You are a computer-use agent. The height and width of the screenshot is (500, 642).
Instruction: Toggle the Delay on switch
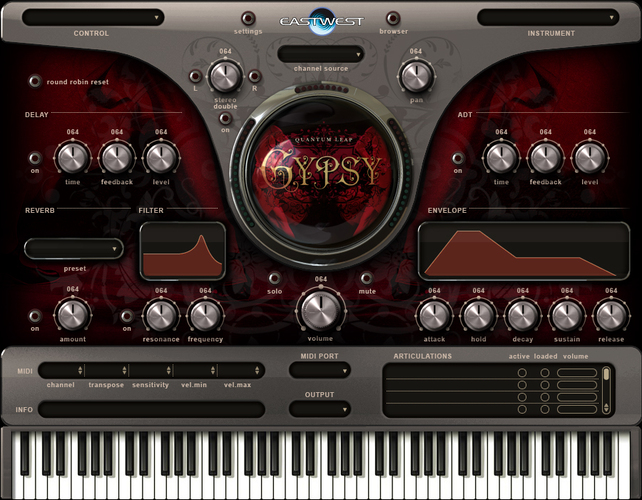point(36,157)
